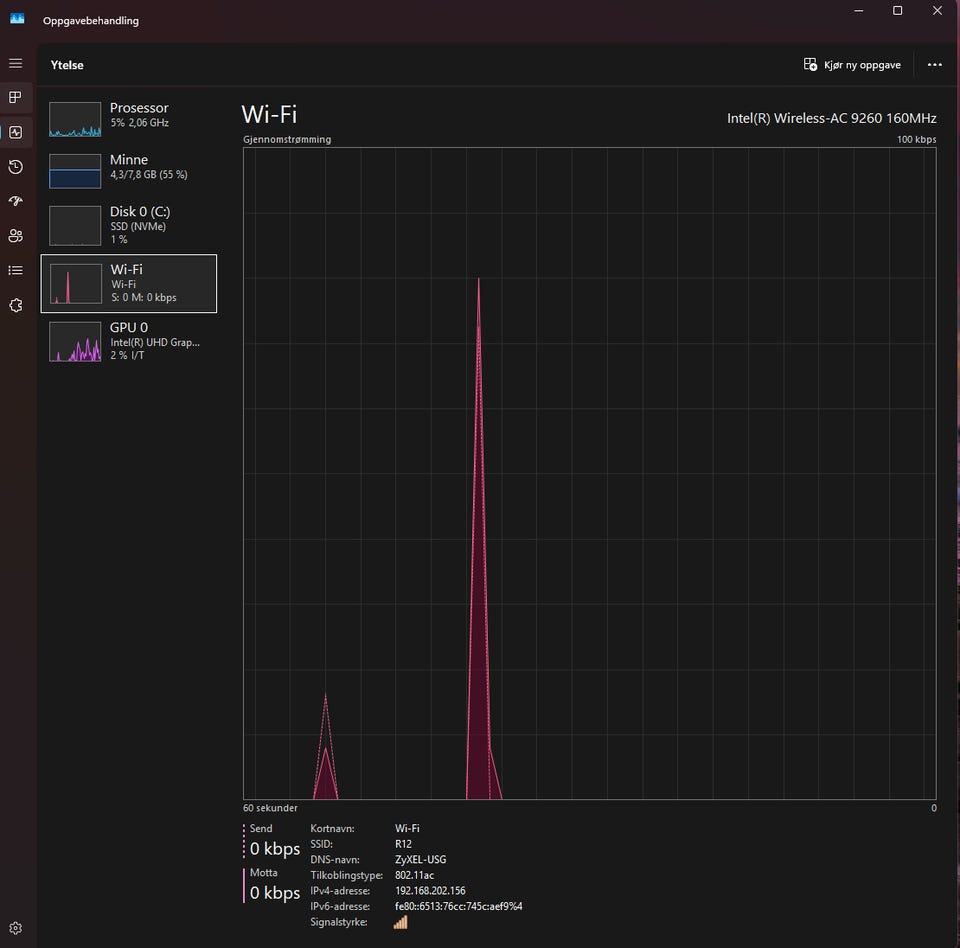Viewport: 960px width, 948px height.
Task: Open the Startup apps page icon
Action: (x=16, y=201)
